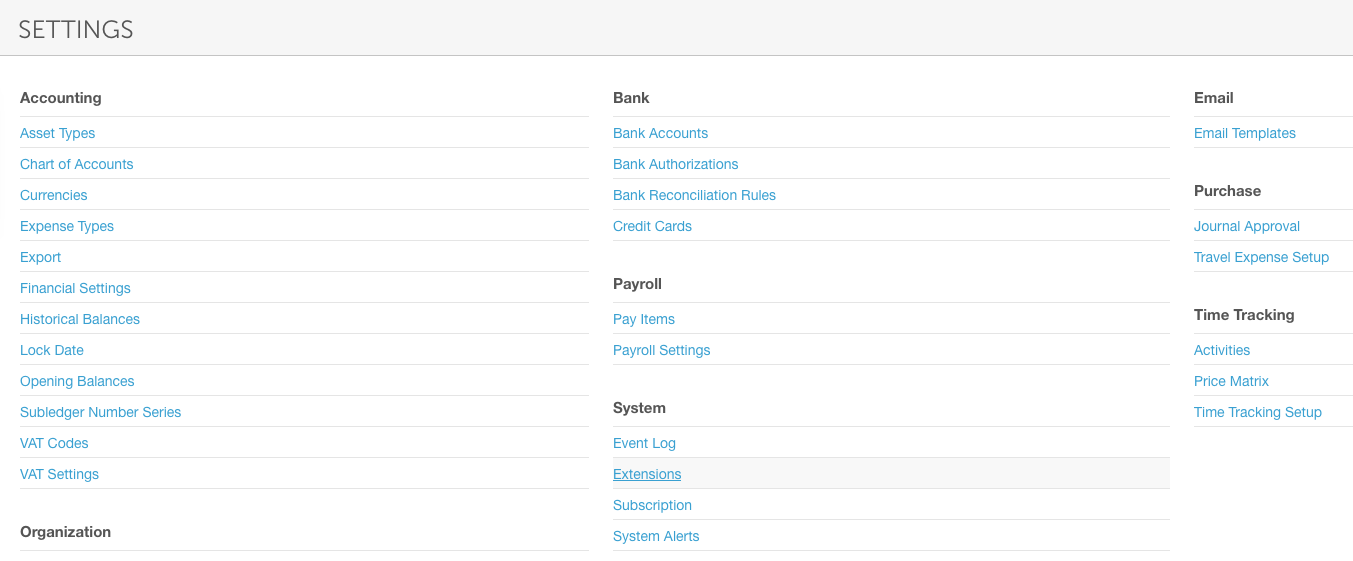This screenshot has height=561, width=1353.
Task: Open System Alerts link
Action: (x=656, y=536)
